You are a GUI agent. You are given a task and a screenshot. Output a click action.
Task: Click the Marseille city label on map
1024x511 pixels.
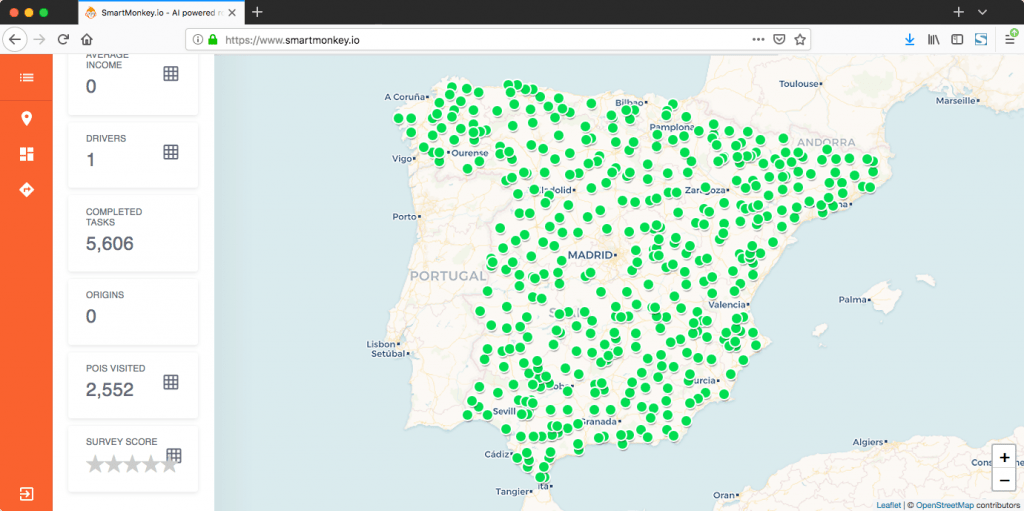955,101
